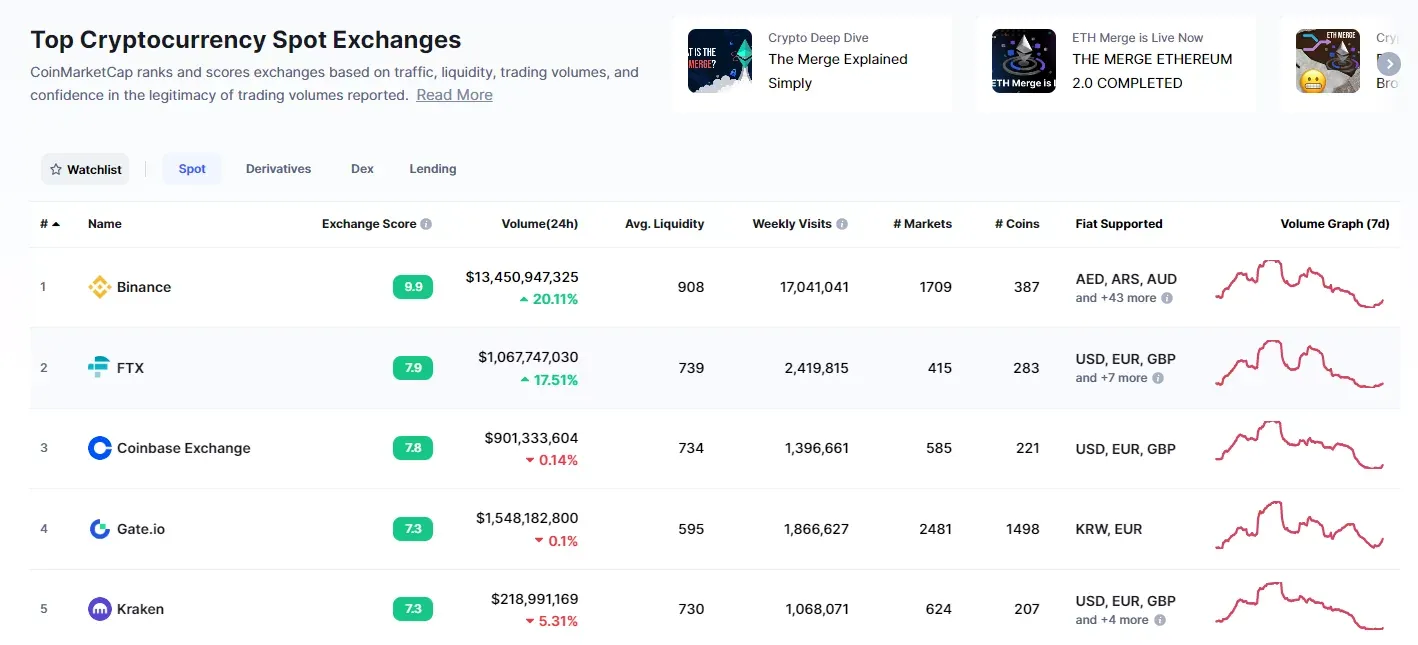Screen dimensions: 1418x645
Task: Open Coinbase Exchange name link
Action: [x=184, y=448]
